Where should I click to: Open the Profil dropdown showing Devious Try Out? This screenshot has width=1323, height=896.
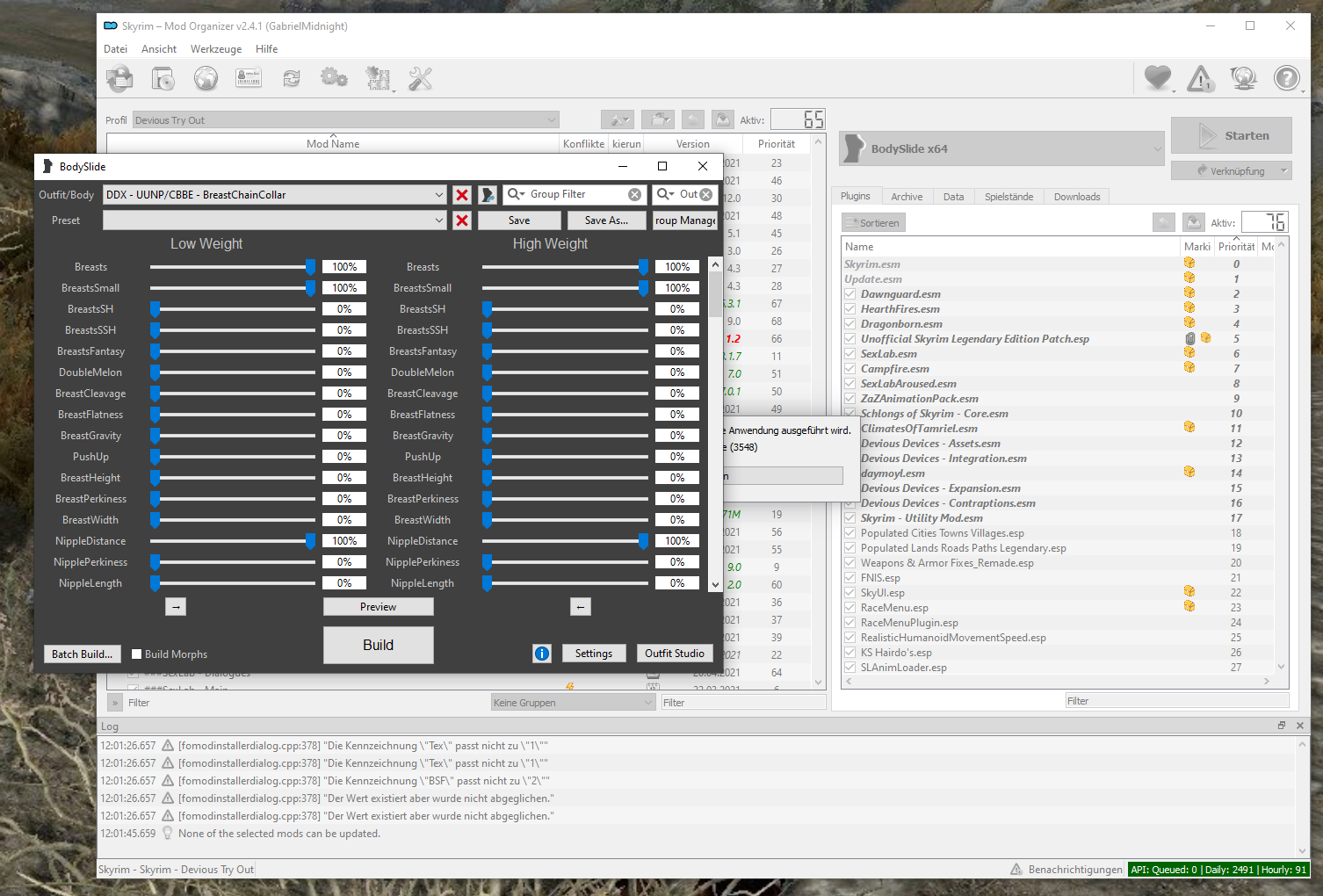346,120
